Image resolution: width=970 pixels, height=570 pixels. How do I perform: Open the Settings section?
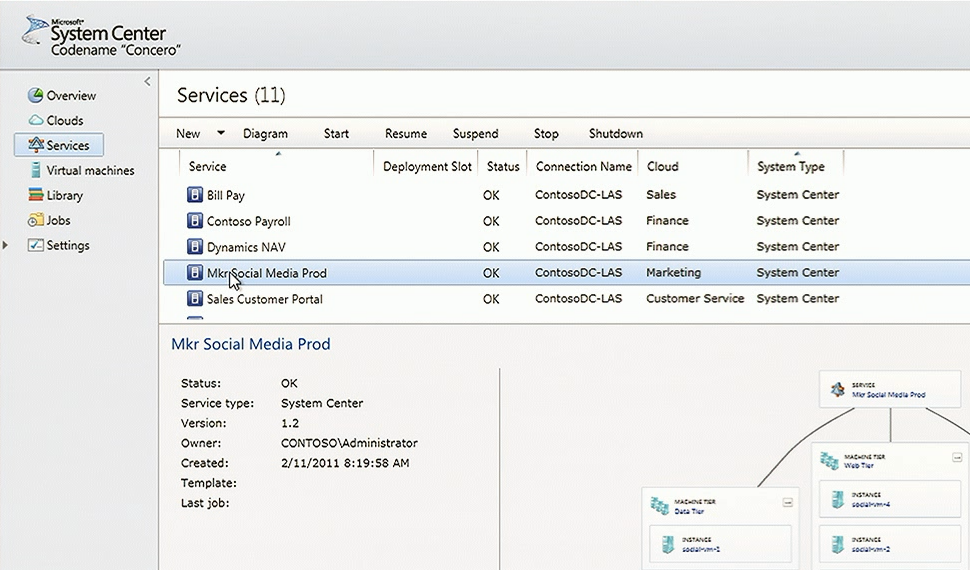coord(68,245)
